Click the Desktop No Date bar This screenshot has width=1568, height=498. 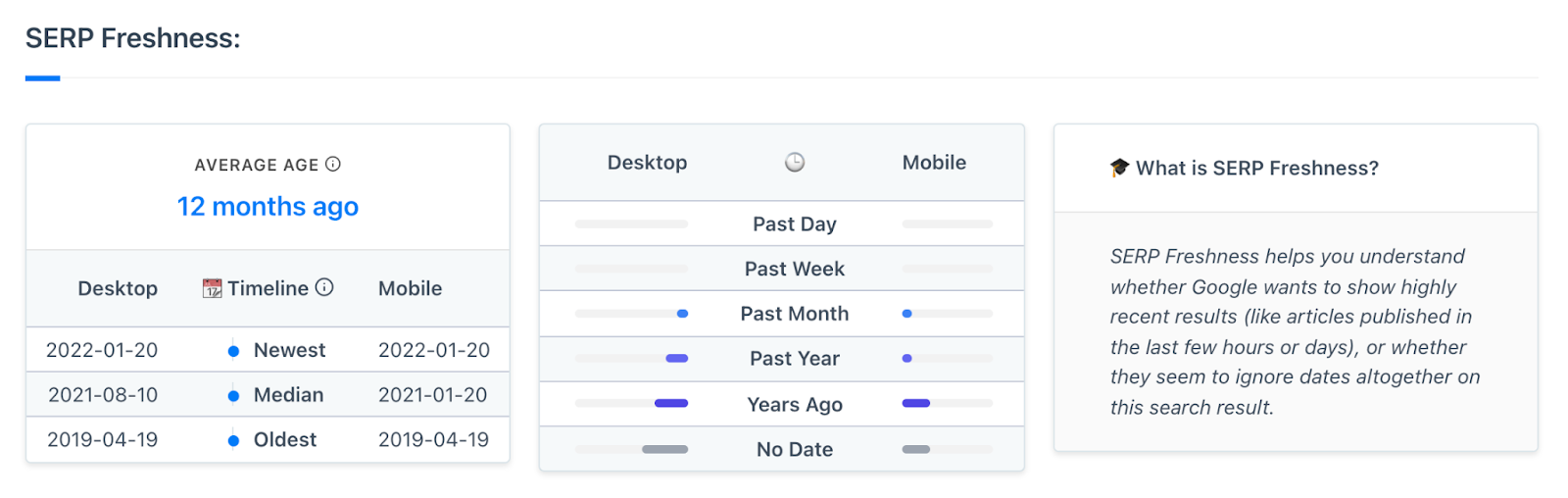631,449
